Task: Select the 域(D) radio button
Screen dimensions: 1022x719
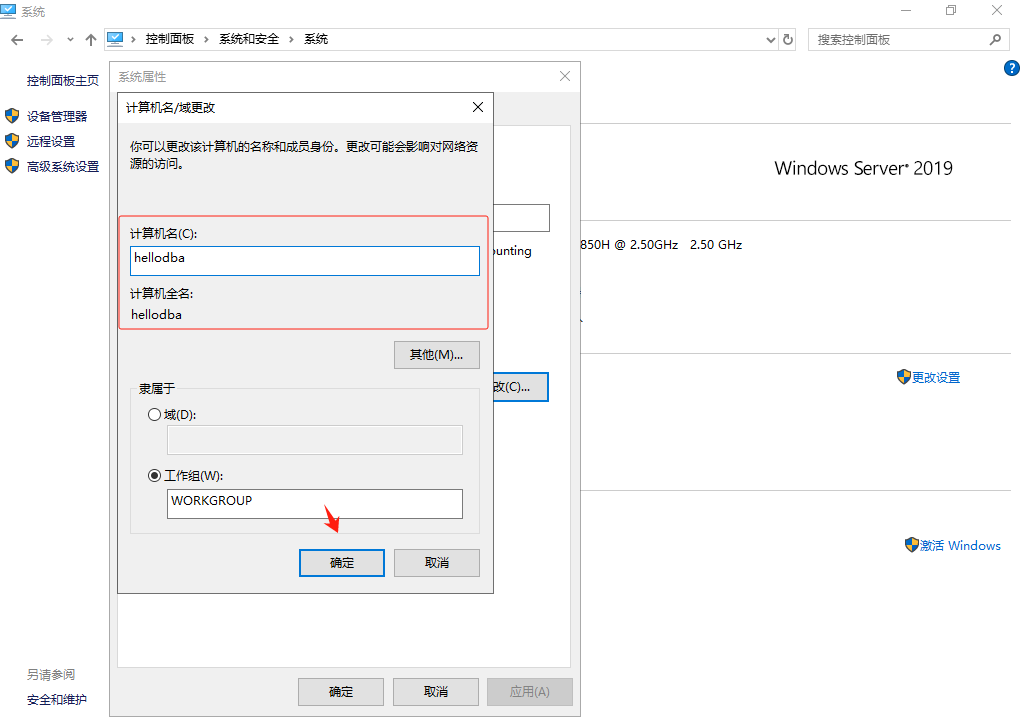Action: click(x=154, y=415)
